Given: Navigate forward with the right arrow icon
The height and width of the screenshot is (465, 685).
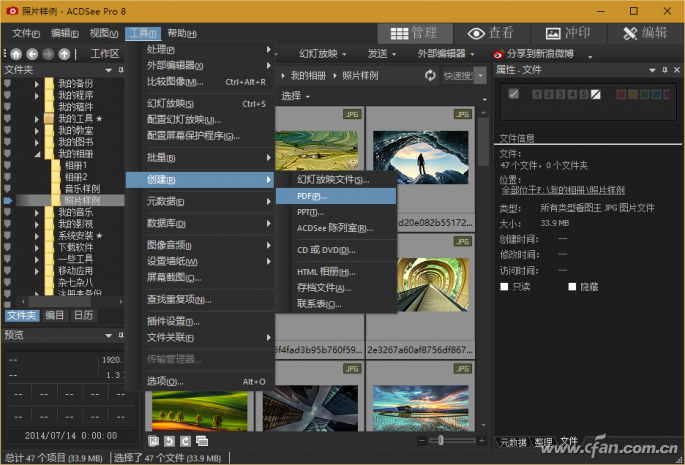Looking at the screenshot, I should click(48, 54).
